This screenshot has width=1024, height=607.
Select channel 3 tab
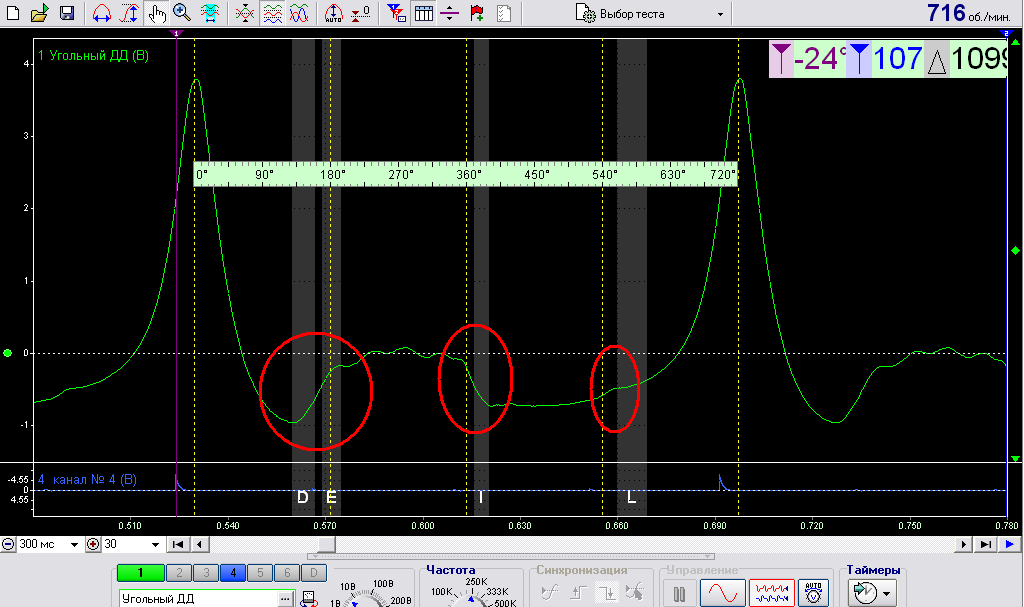pyautogui.click(x=206, y=573)
